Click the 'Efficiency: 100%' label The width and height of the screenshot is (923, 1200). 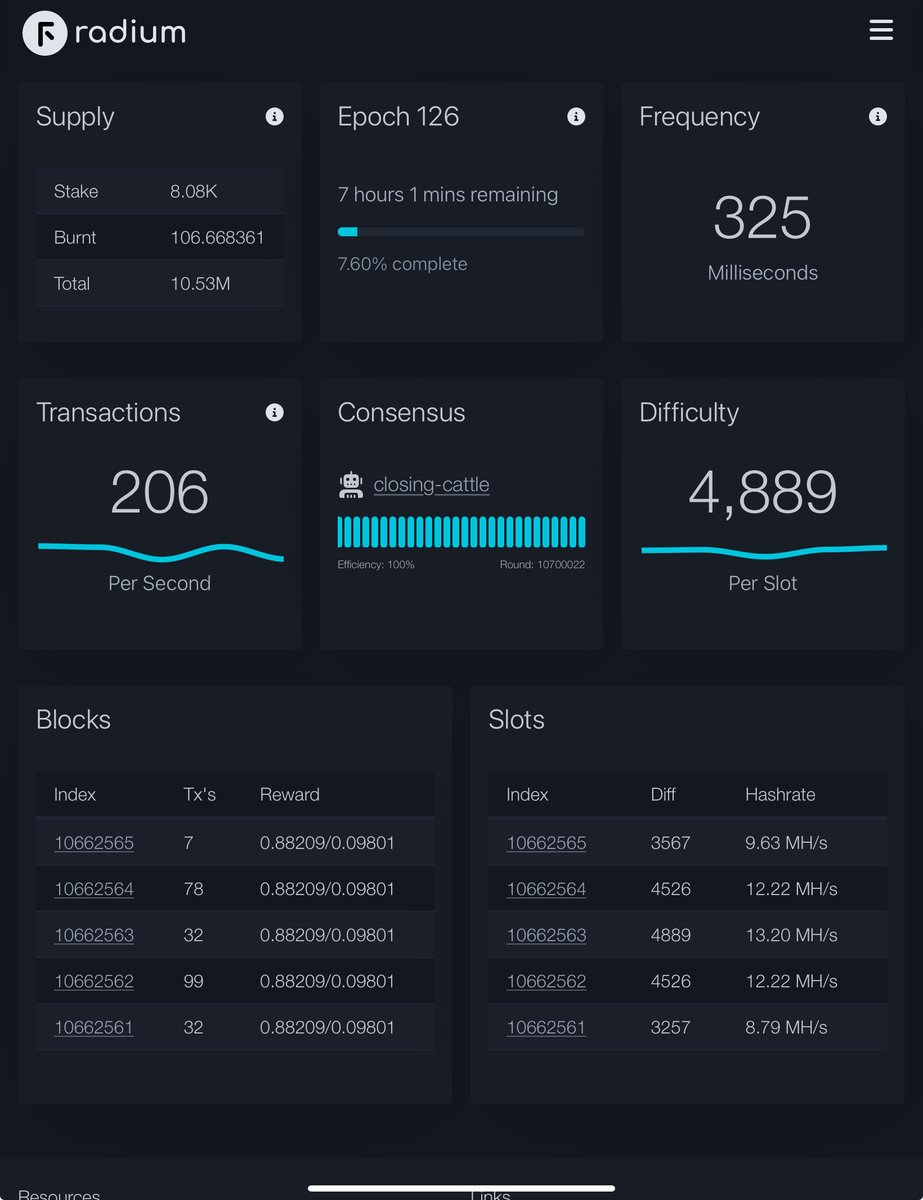tap(376, 565)
